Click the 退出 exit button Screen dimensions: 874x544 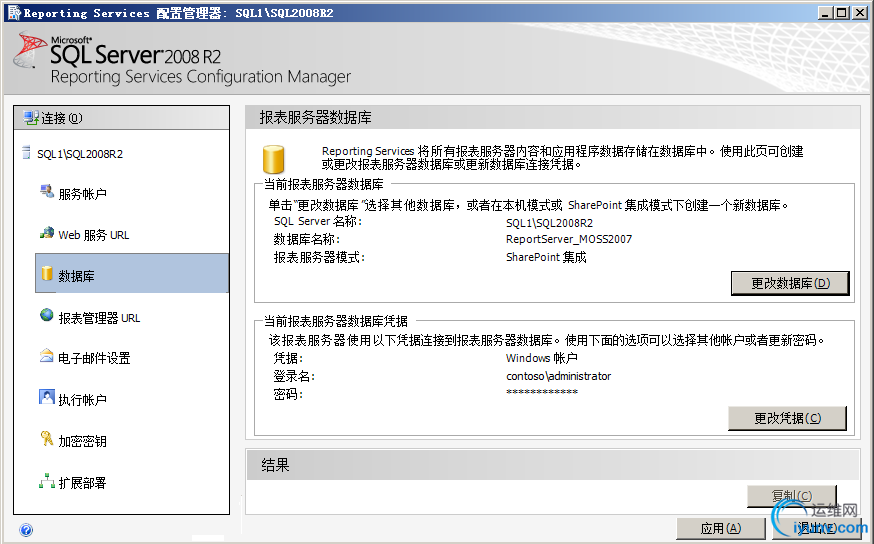tap(816, 528)
